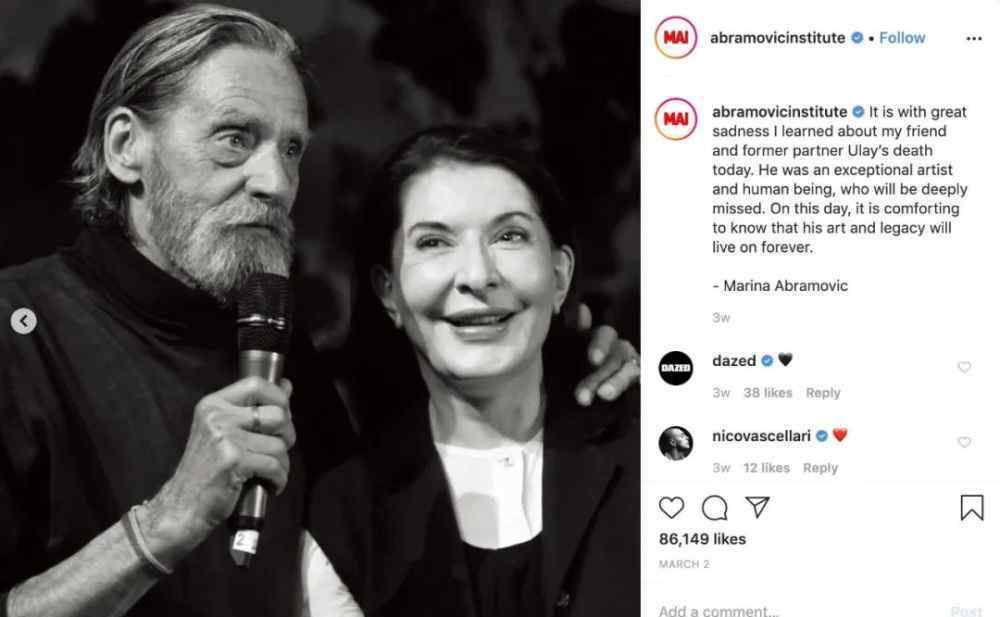The image size is (1000, 617).
Task: Open the comment bubble icon
Action: [x=714, y=508]
